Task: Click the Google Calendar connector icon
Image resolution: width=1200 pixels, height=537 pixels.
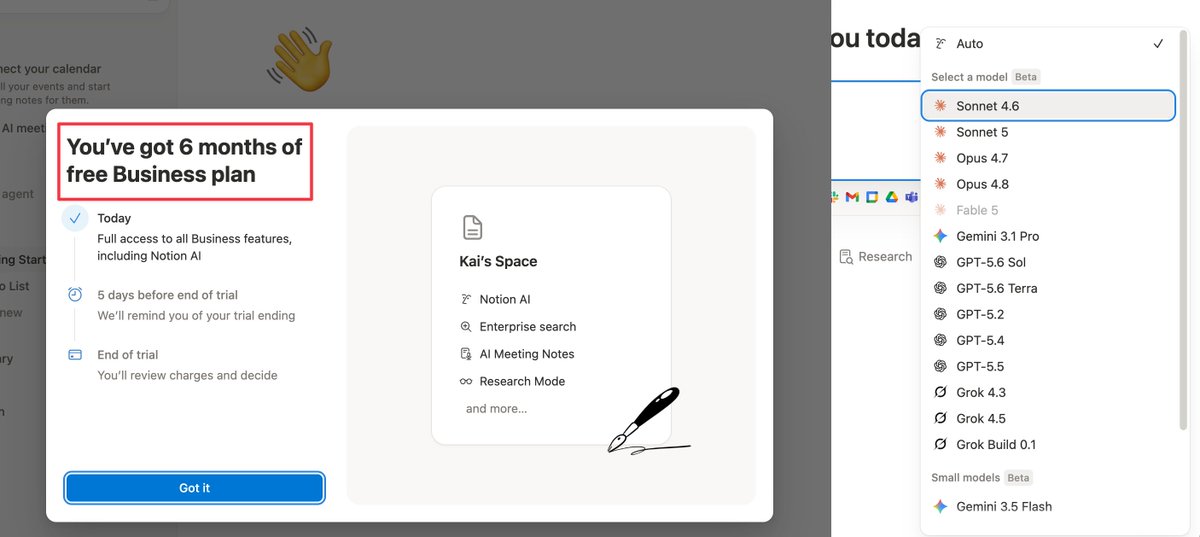Action: pyautogui.click(x=872, y=198)
